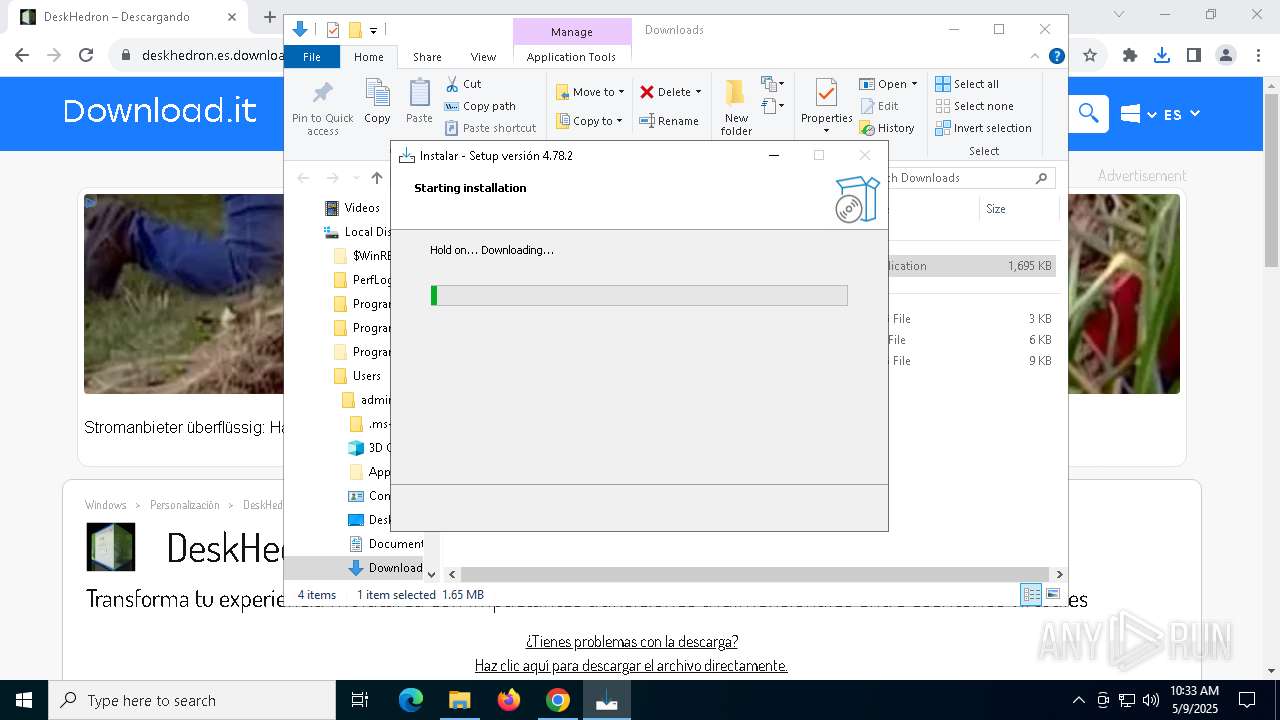Image resolution: width=1280 pixels, height=720 pixels.
Task: Click Pin to Quick access icon
Action: (x=322, y=108)
